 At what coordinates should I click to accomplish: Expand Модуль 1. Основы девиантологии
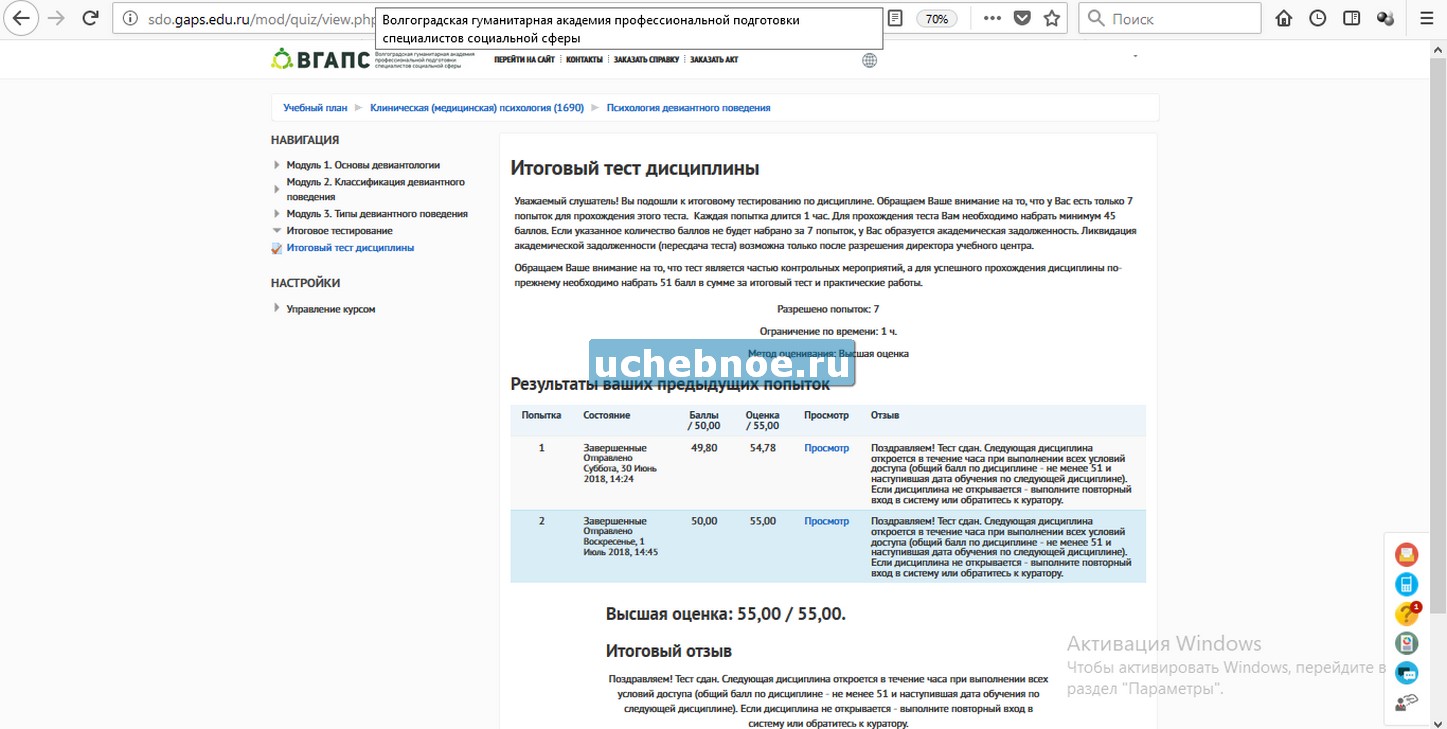click(277, 165)
